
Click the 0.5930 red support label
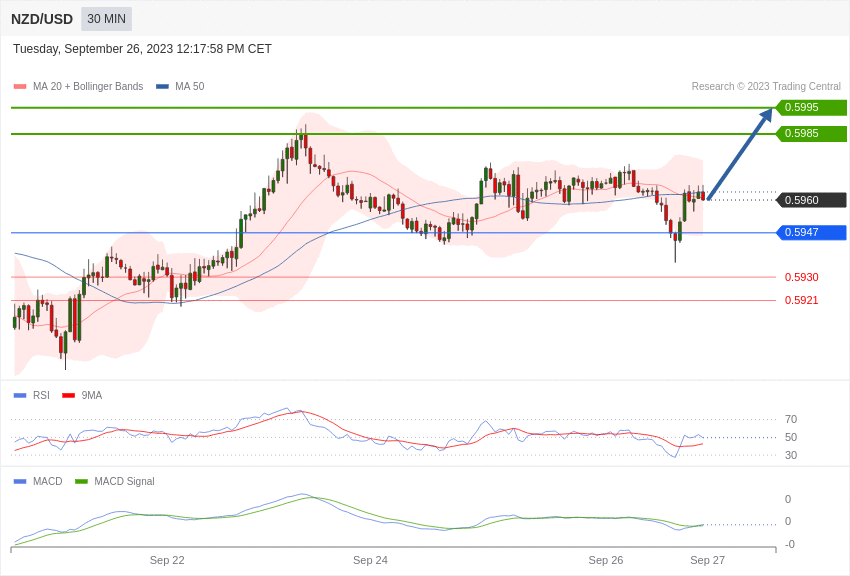point(802,277)
